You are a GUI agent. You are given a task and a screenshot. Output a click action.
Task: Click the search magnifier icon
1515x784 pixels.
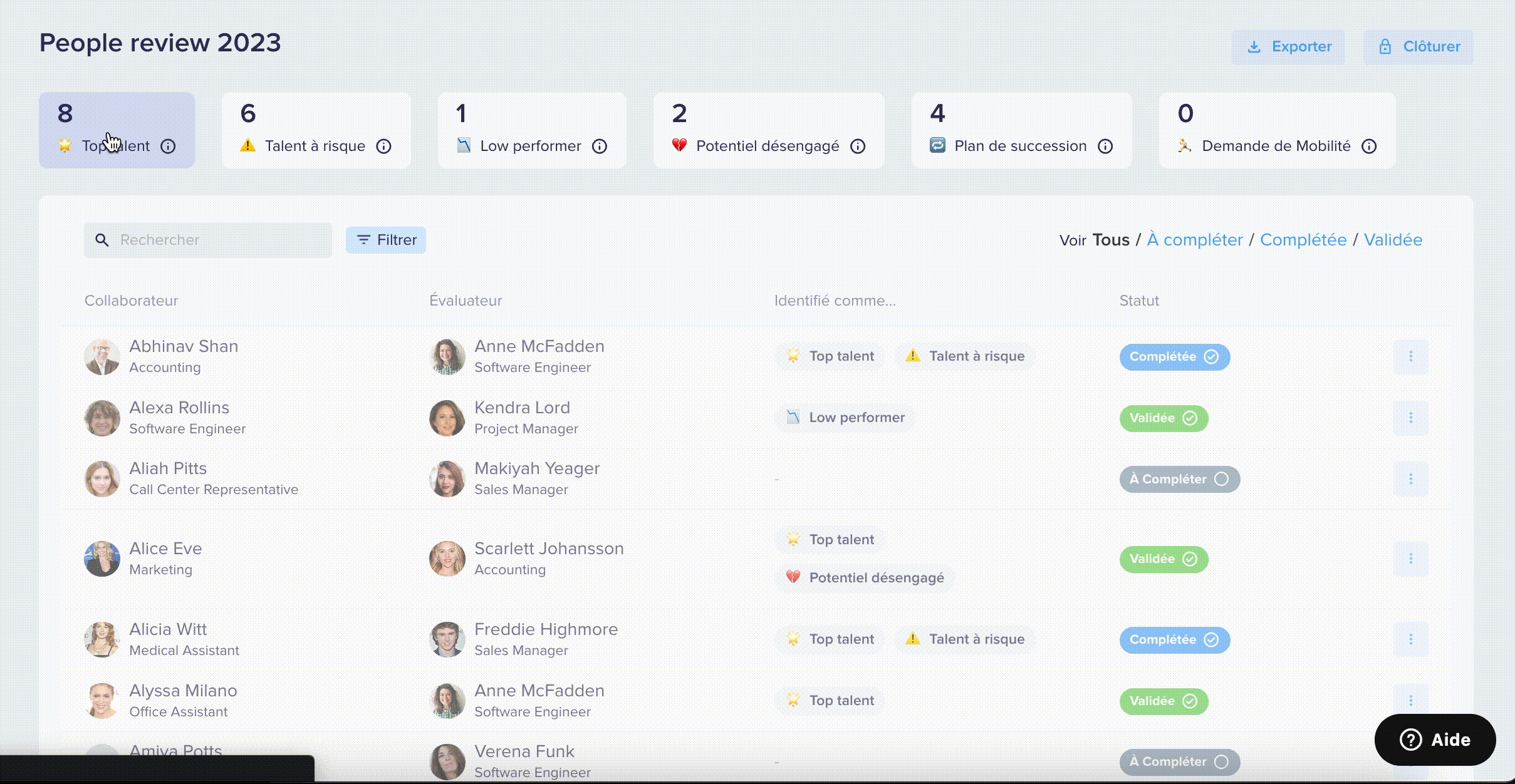[x=102, y=240]
